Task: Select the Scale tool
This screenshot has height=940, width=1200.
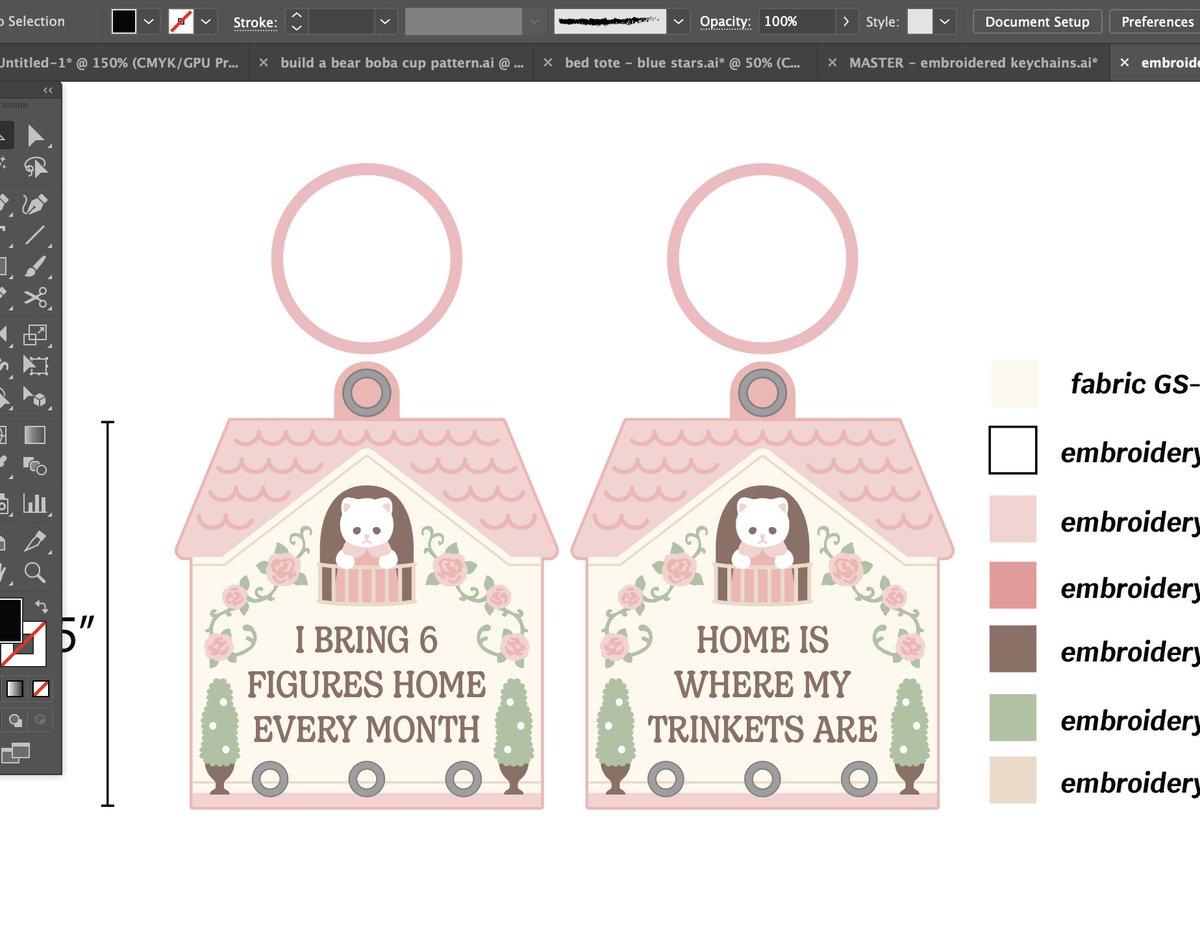Action: [x=36, y=335]
